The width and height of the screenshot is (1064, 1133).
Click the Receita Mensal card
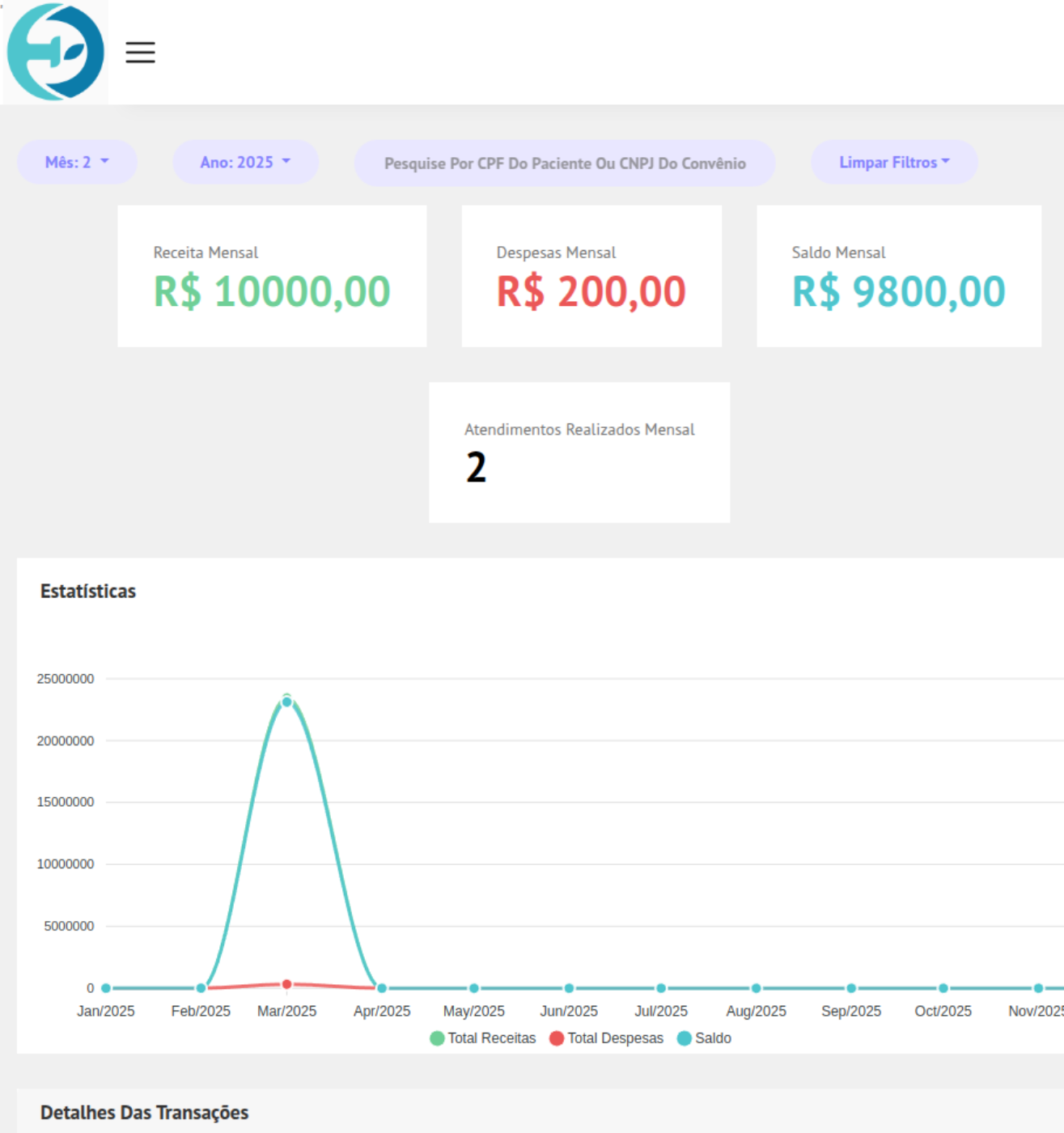272,276
